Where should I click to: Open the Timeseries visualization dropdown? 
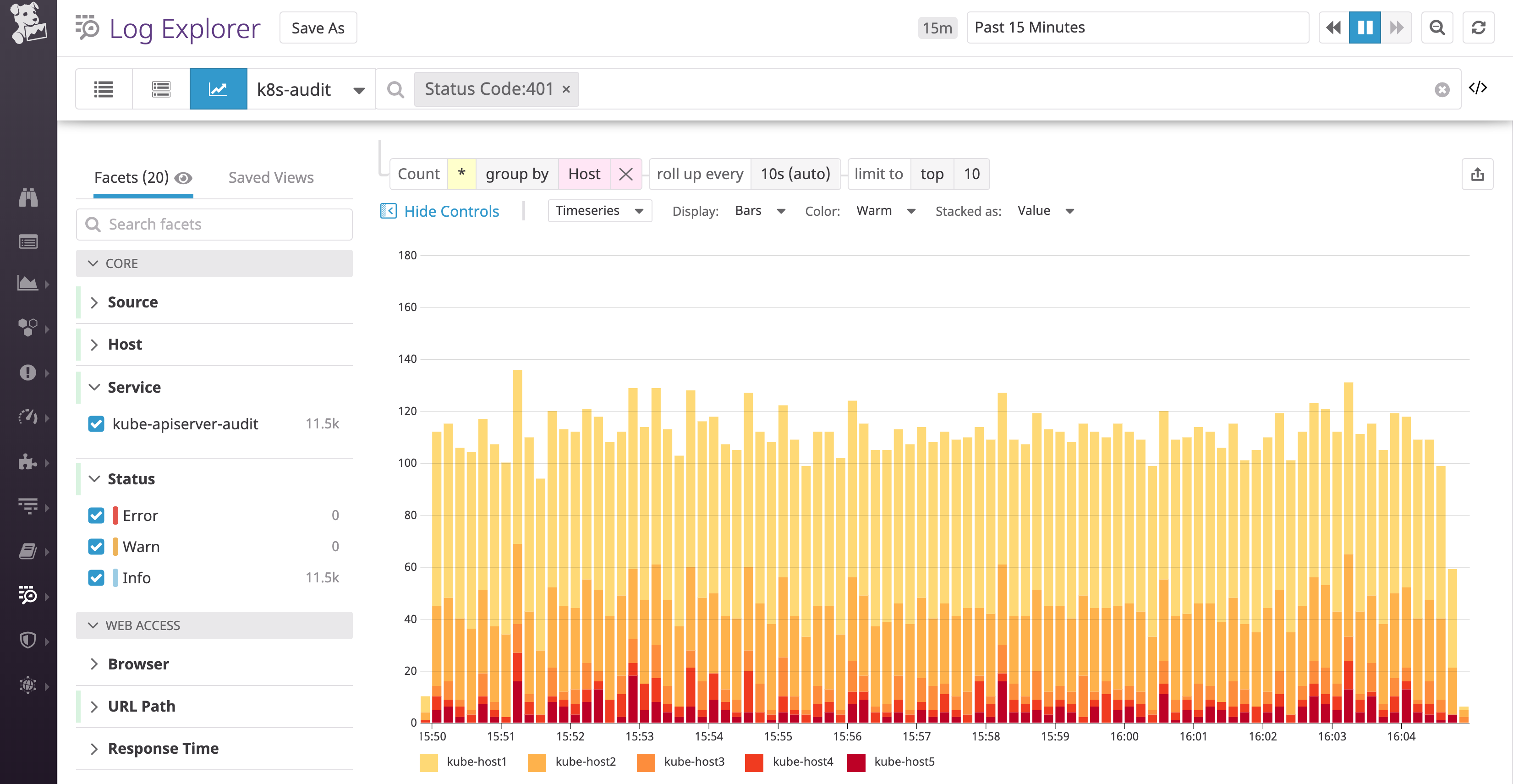click(x=599, y=210)
